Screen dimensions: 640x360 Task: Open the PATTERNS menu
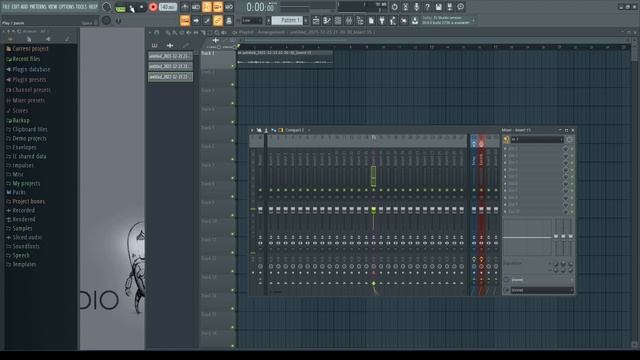click(38, 7)
